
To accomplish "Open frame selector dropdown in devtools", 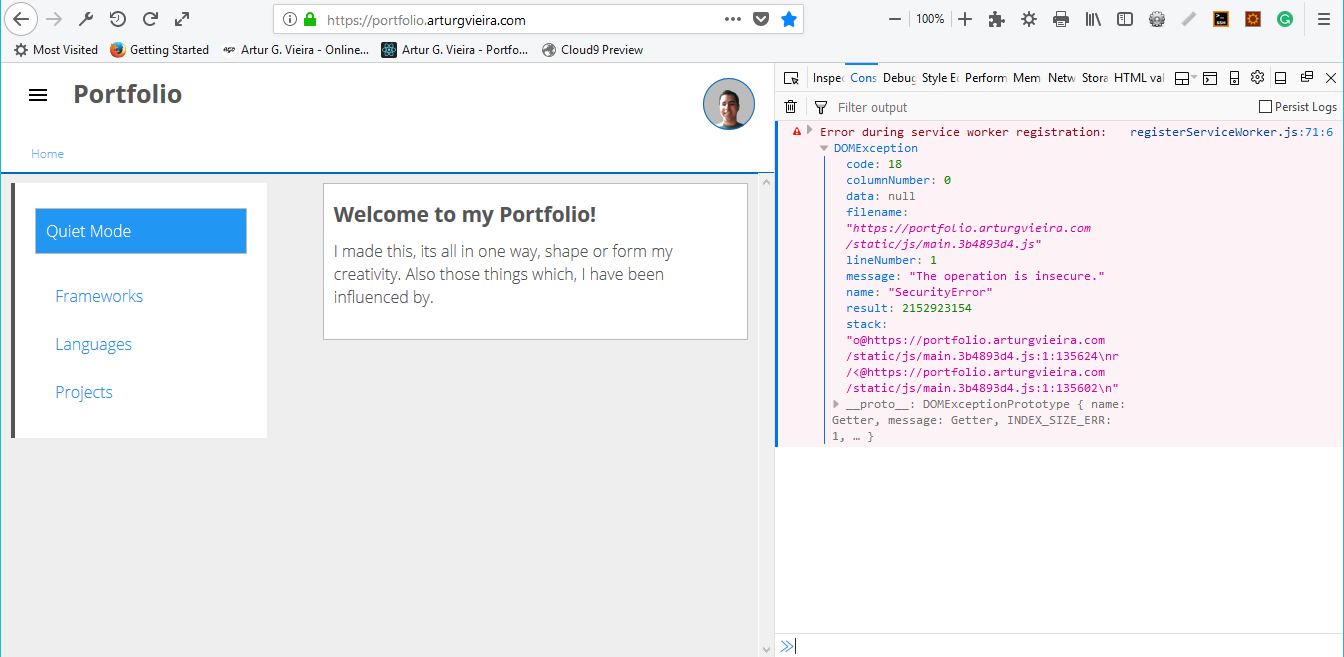I will click(1185, 78).
